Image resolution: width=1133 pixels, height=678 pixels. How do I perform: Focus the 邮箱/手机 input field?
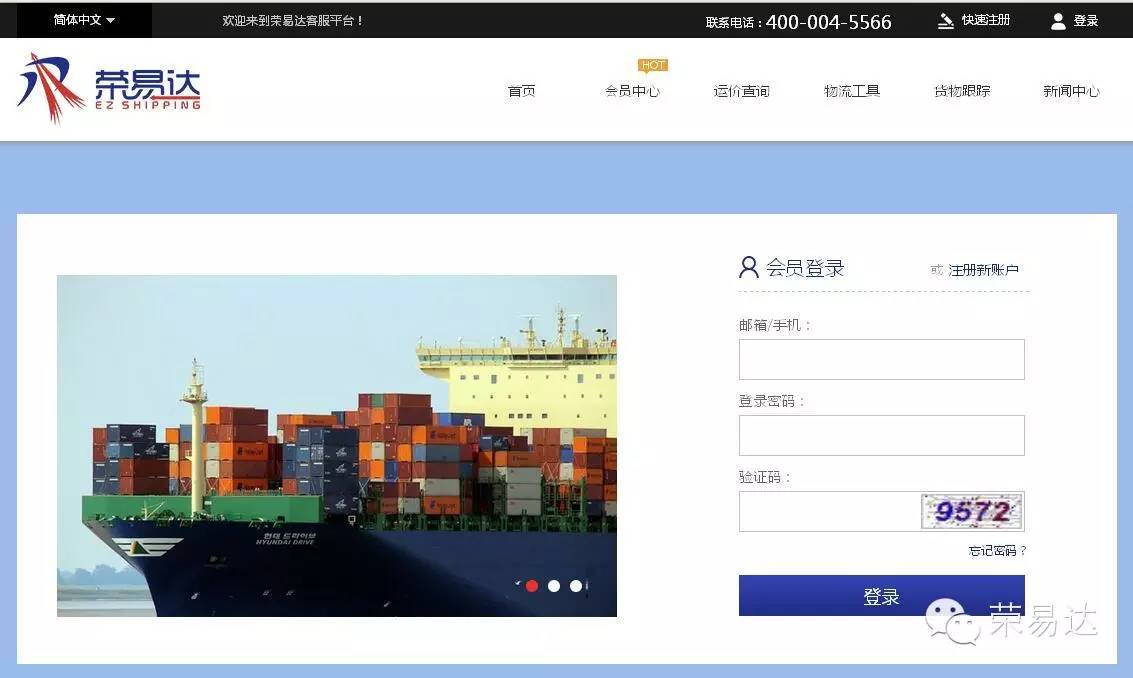point(881,359)
